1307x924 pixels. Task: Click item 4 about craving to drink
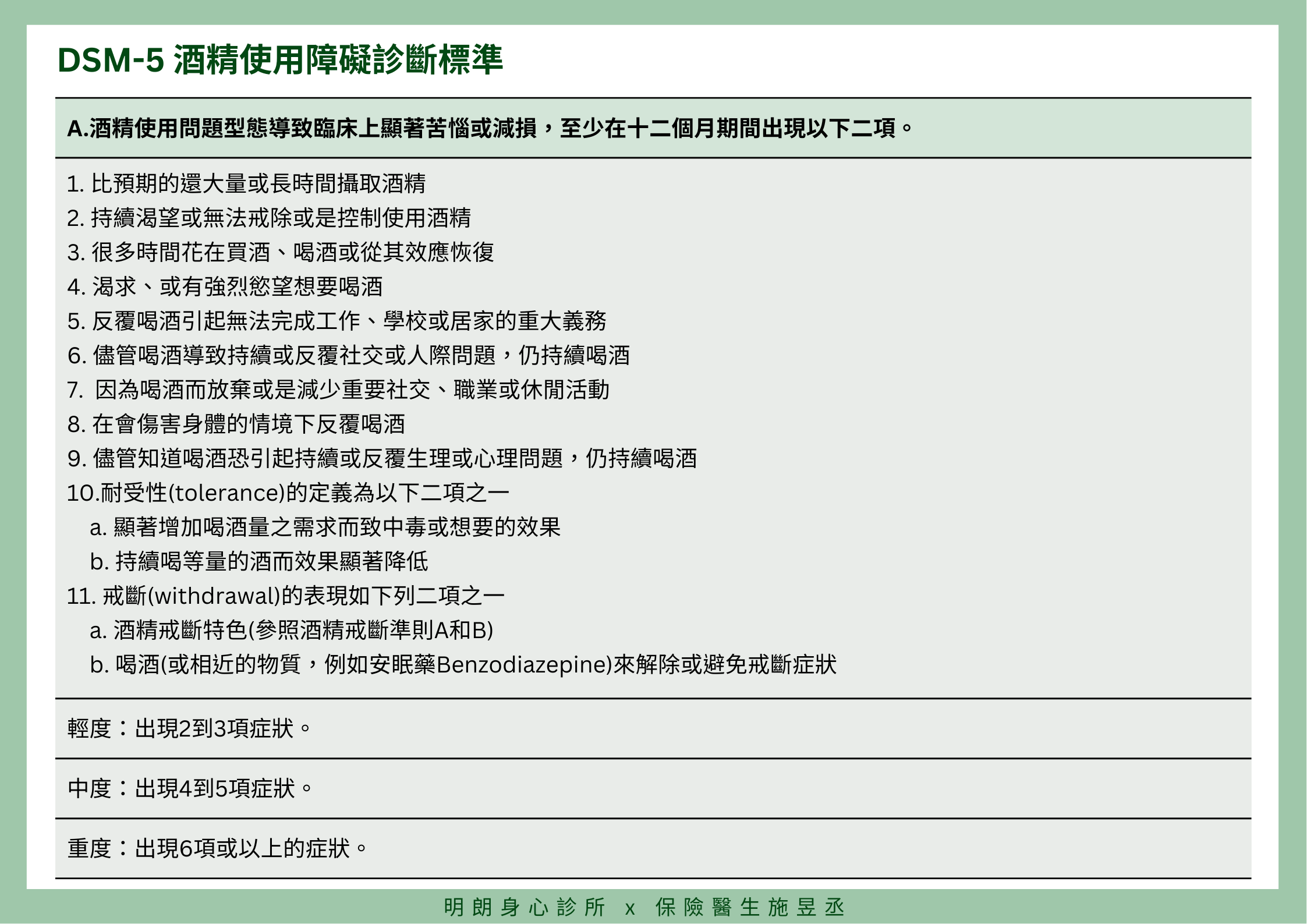[225, 286]
